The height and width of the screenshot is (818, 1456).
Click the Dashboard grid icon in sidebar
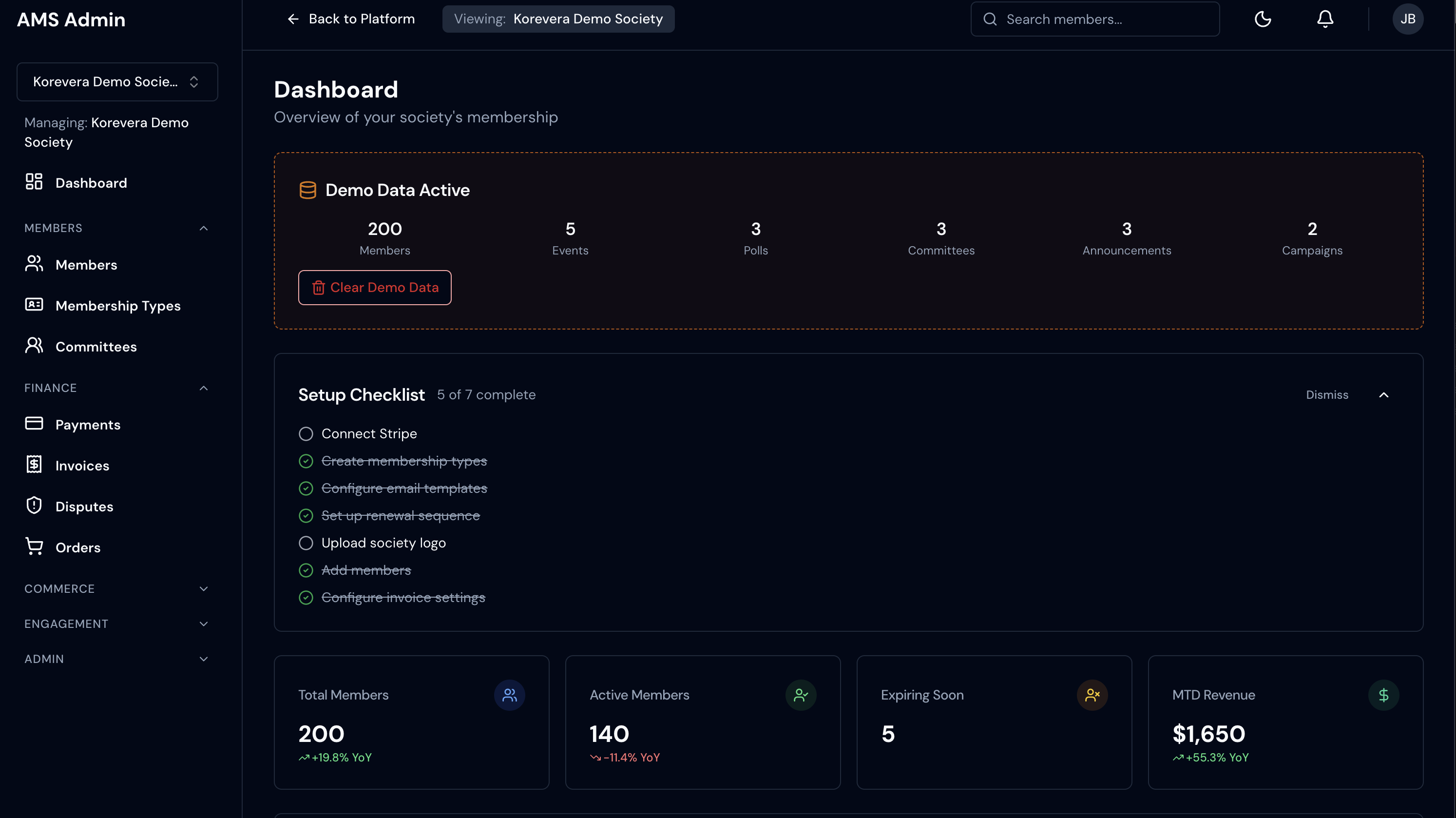[34, 181]
